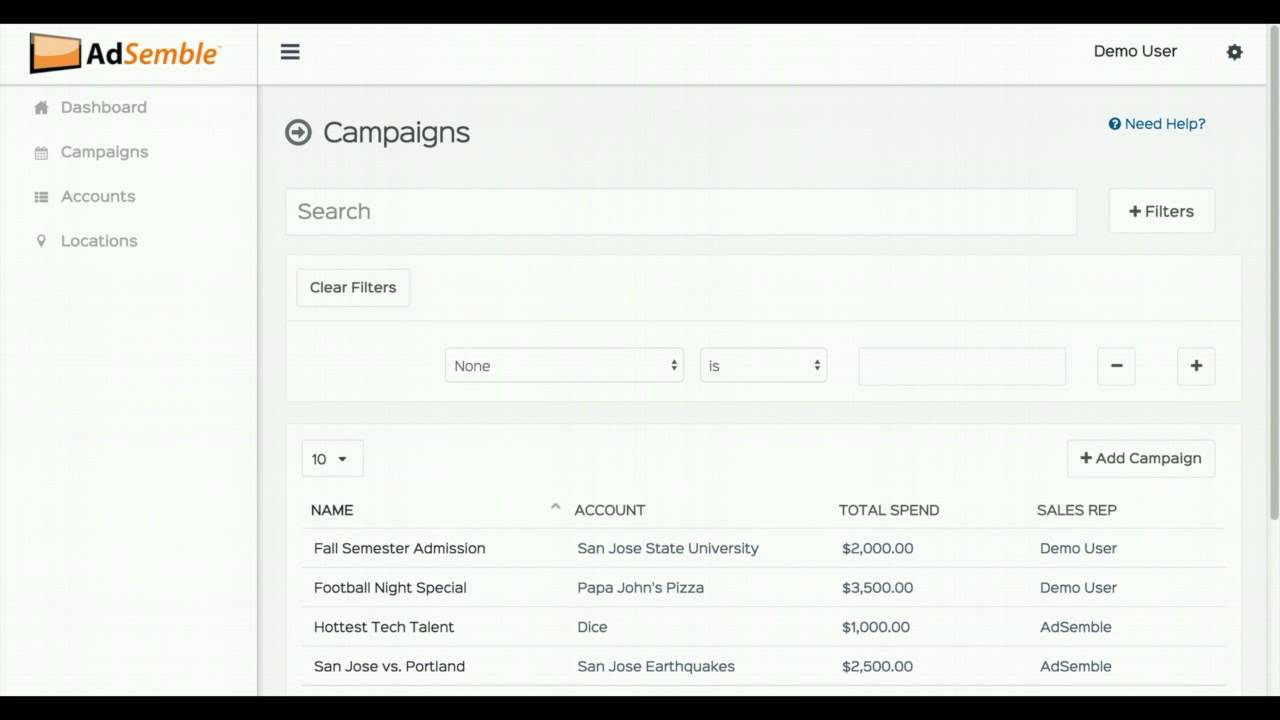Click Demo User in Football Night Special row
This screenshot has height=720, width=1280.
pos(1078,588)
